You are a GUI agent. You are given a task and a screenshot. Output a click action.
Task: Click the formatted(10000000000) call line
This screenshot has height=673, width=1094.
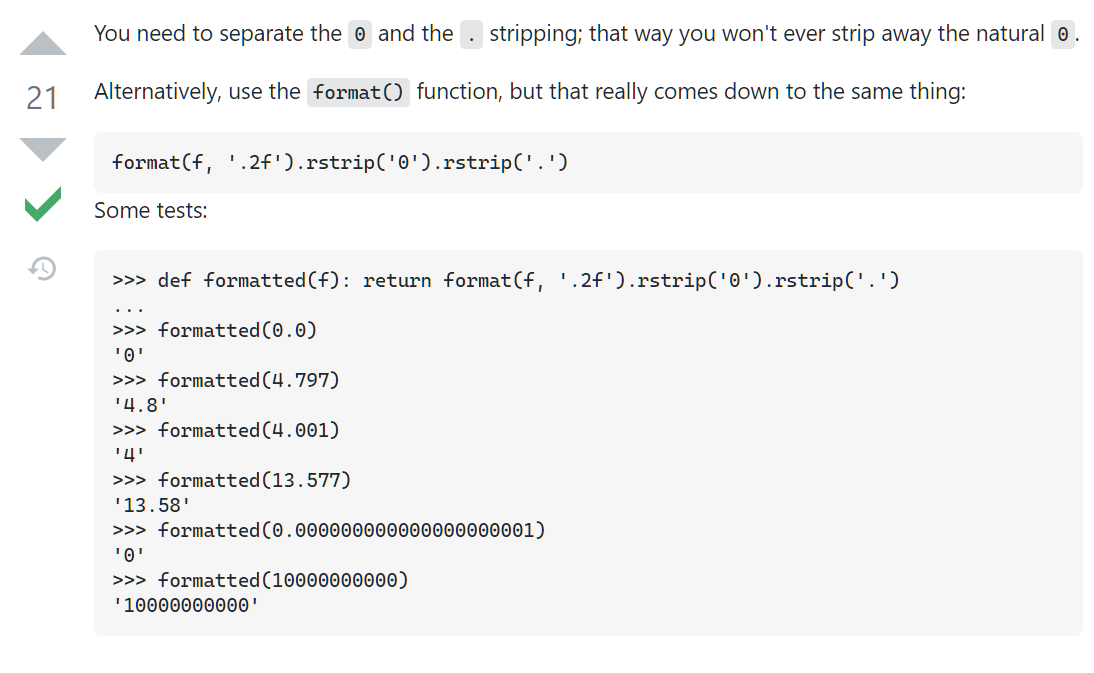pos(283,581)
